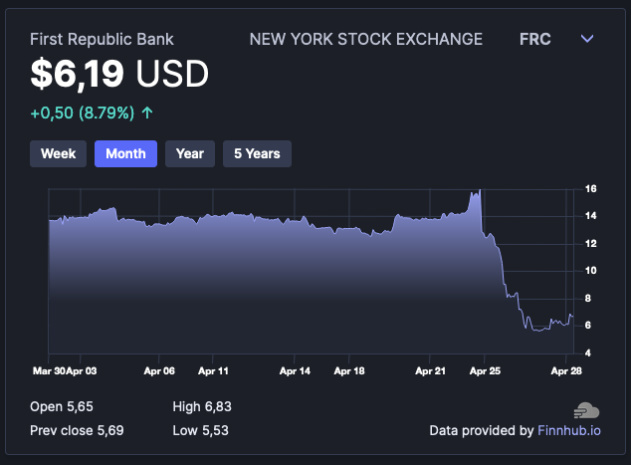Click the First Republic Bank name
631x465 pixels.
click(x=101, y=39)
